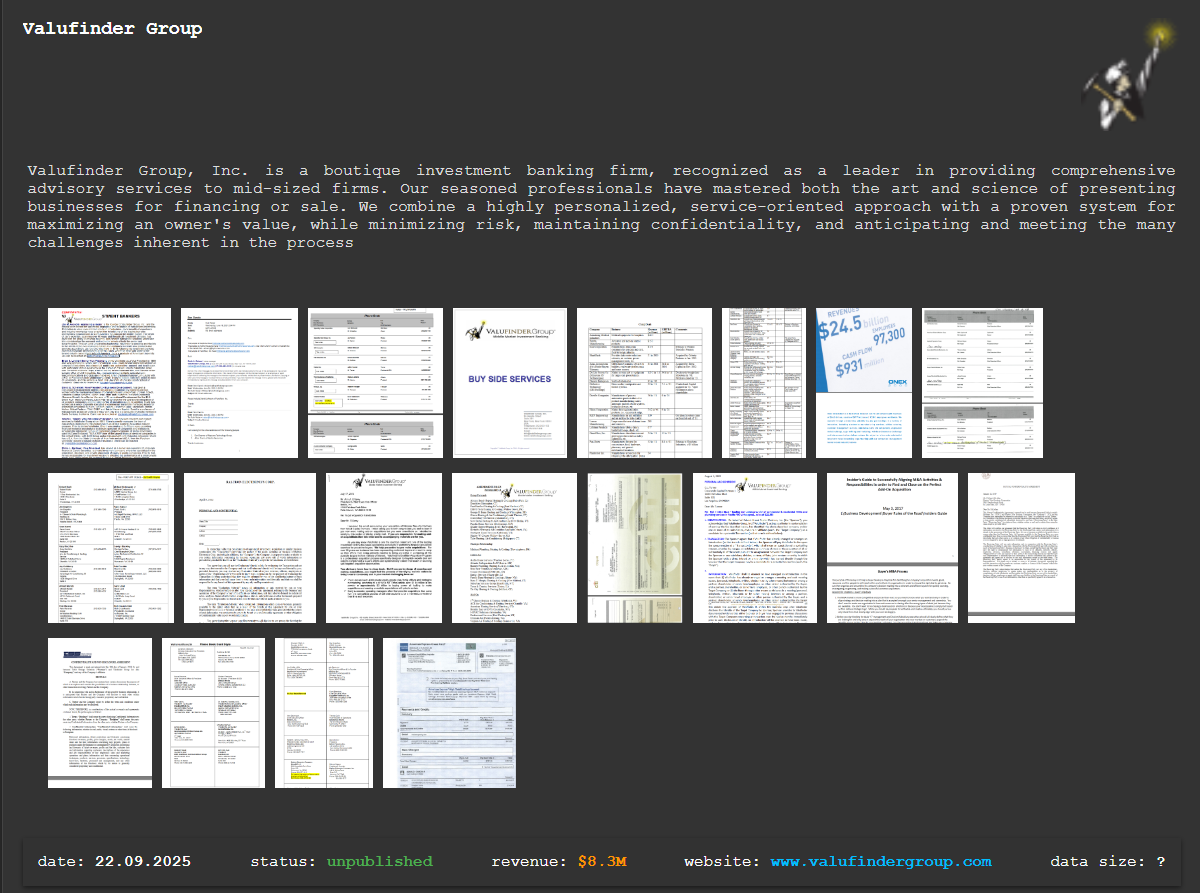Open the www.valufindergroup.com website link
This screenshot has height=893, width=1200.
(x=880, y=861)
